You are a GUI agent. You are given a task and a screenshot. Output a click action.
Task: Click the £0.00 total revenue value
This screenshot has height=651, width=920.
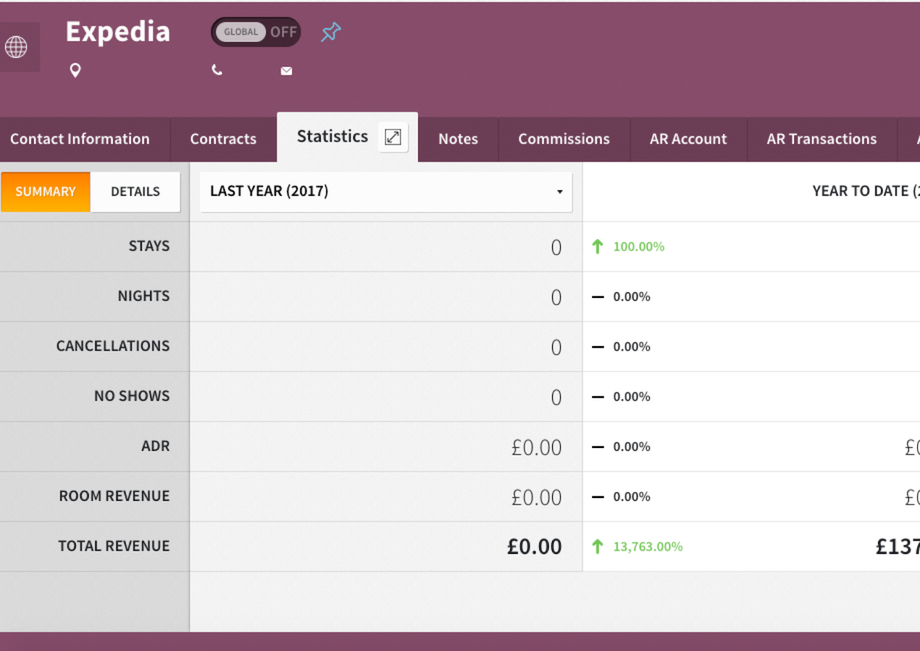click(535, 547)
